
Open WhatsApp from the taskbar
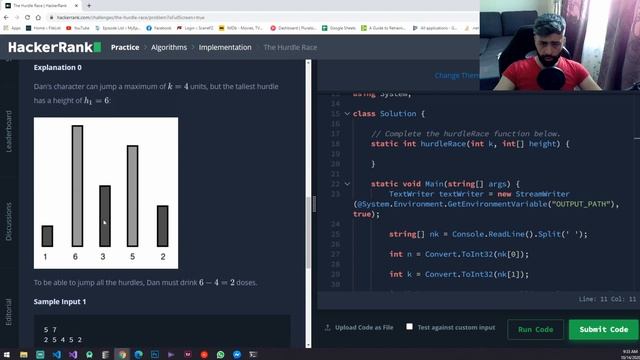[220, 354]
